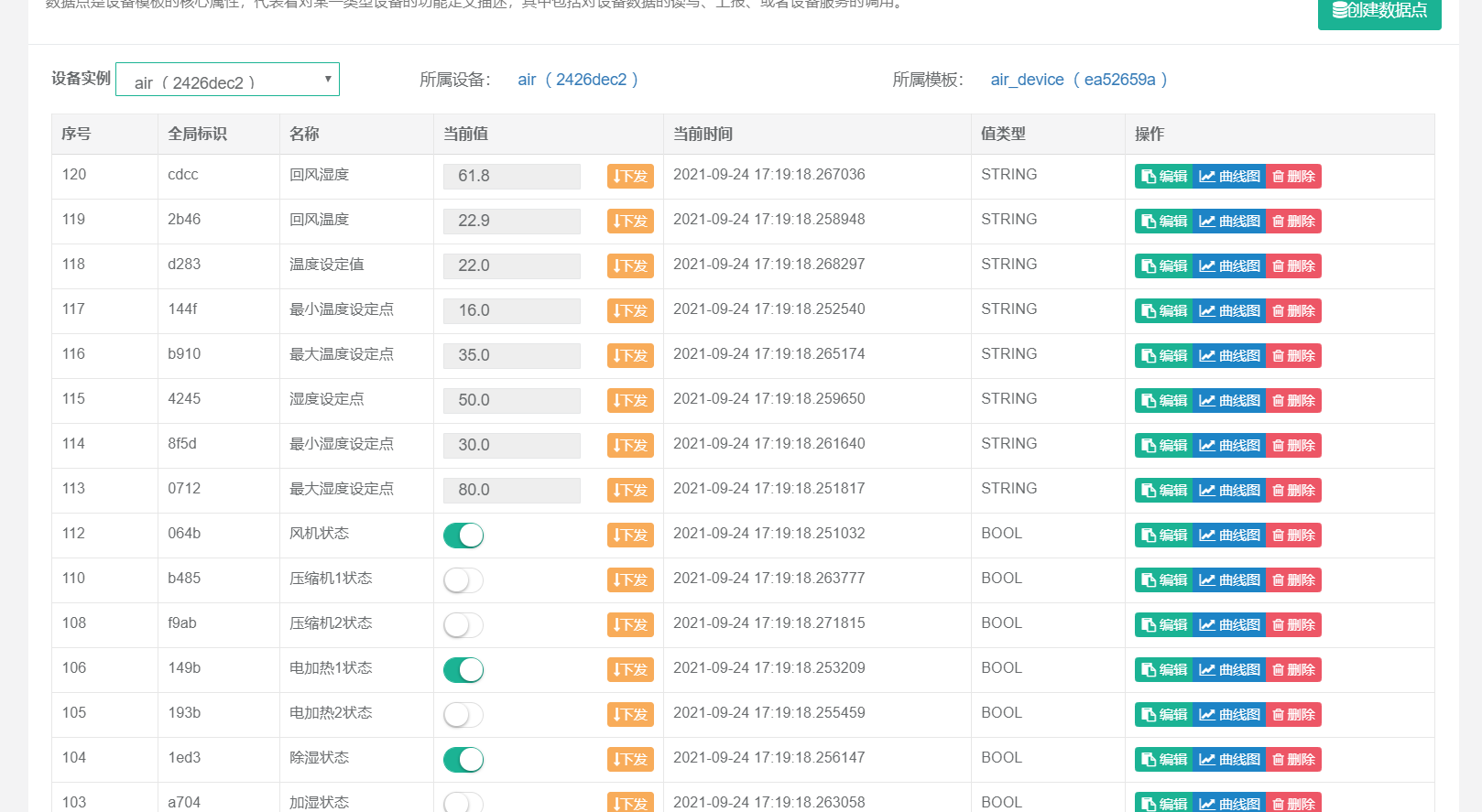This screenshot has width=1482, height=812.
Task: Edit the row 117 最小温度设定点 entry
Action: pos(1163,311)
